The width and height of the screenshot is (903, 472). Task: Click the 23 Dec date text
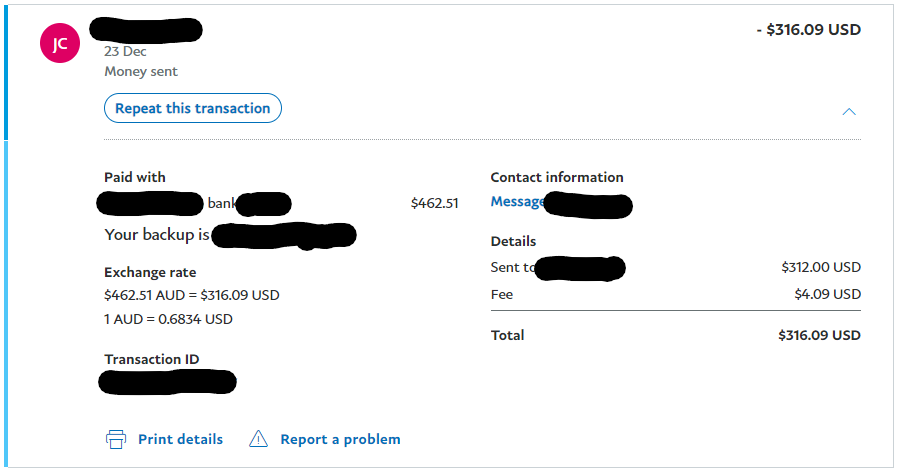(x=126, y=51)
